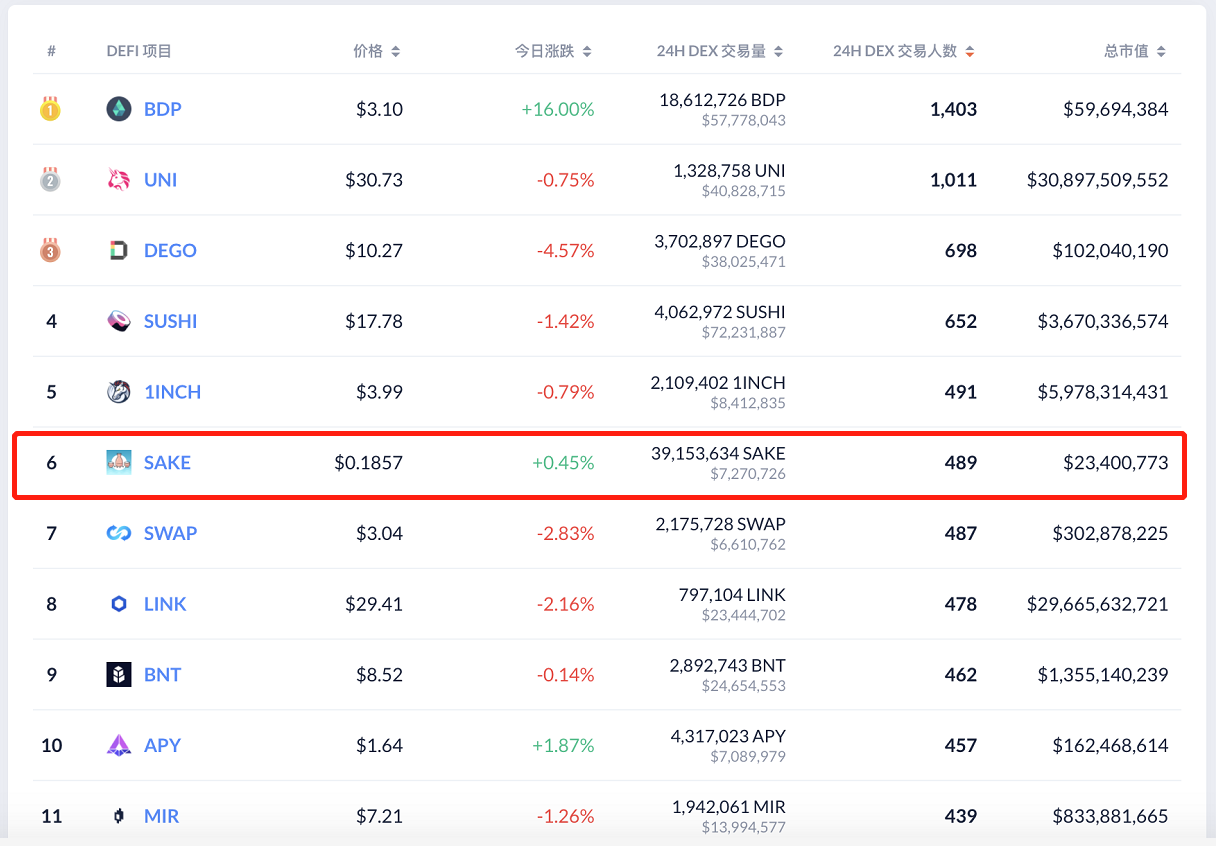Click the SUSHI token logo icon
The height and width of the screenshot is (846, 1216).
pyautogui.click(x=119, y=321)
